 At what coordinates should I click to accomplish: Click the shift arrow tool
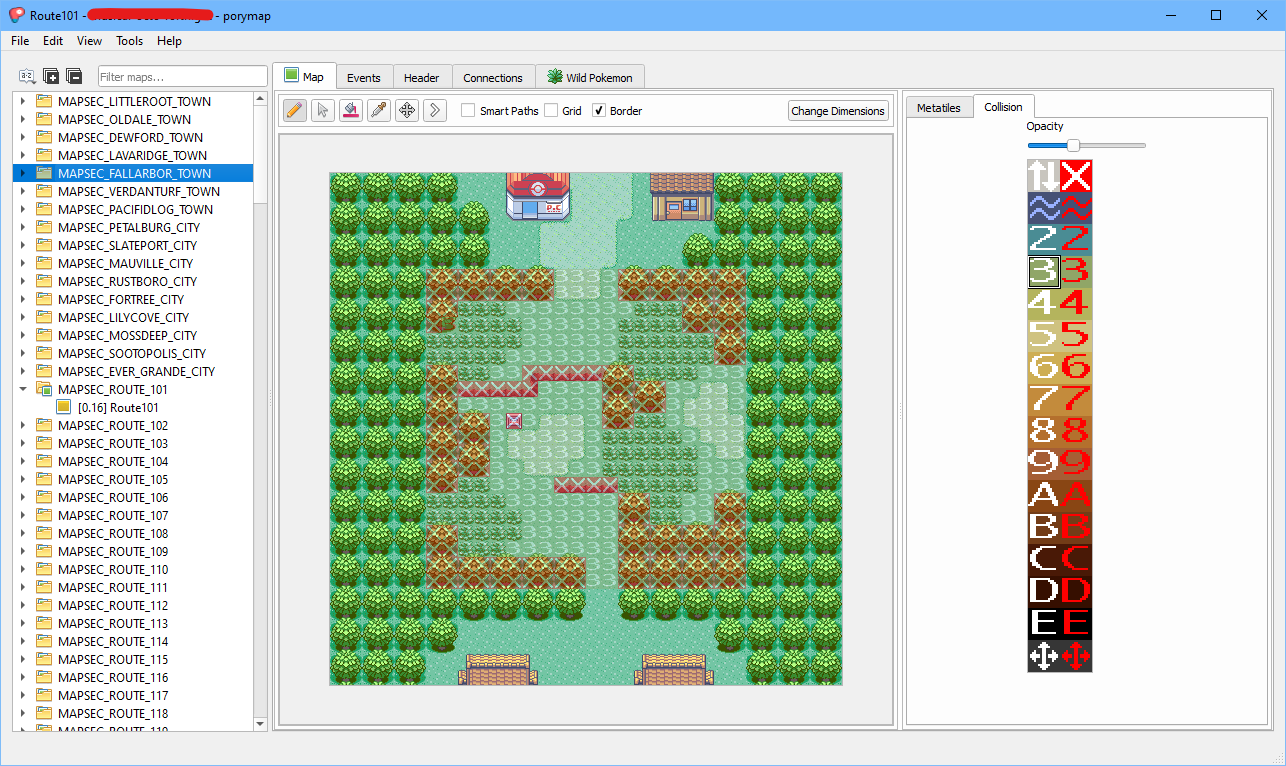pyautogui.click(x=434, y=110)
